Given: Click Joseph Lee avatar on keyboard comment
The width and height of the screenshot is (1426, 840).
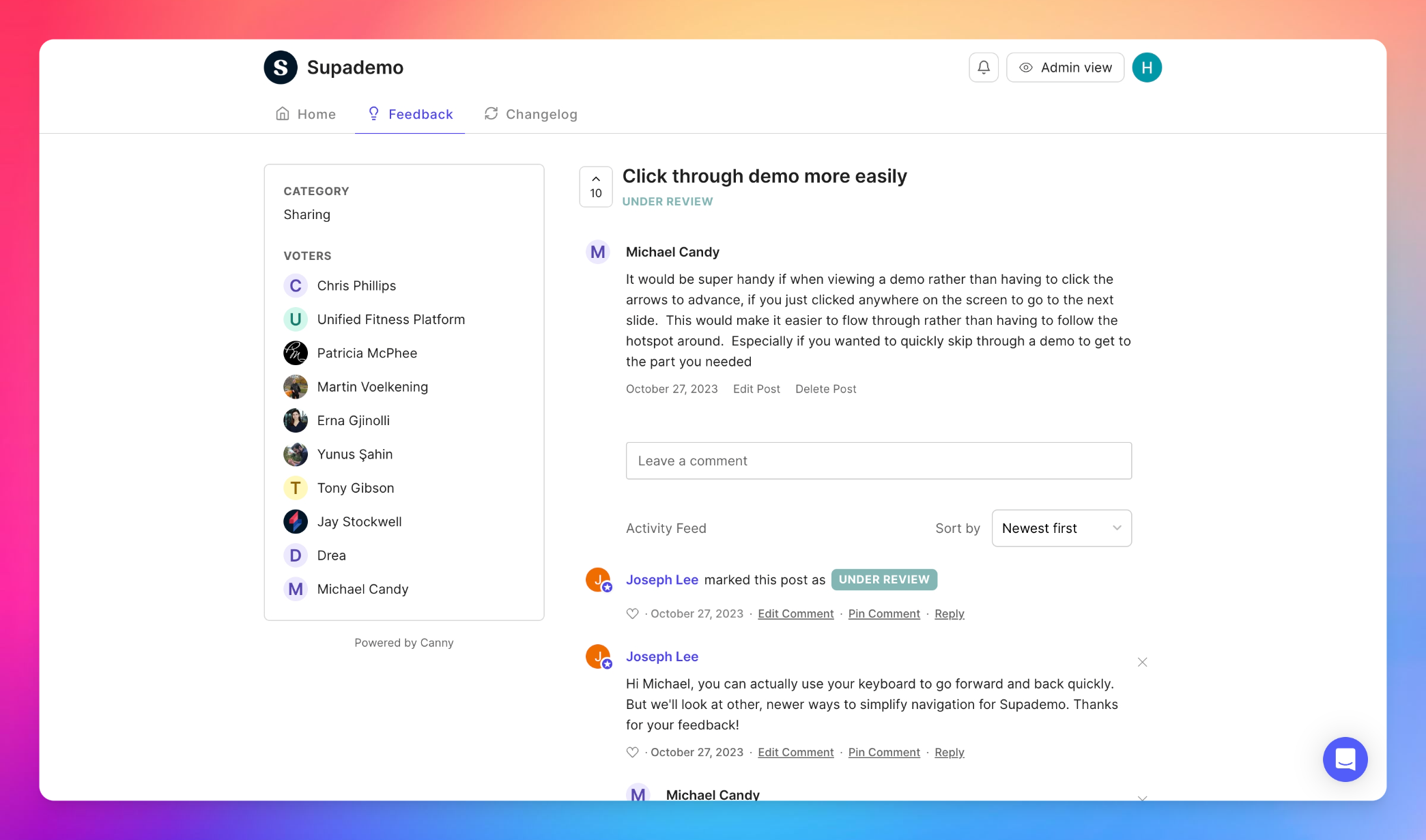Looking at the screenshot, I should (598, 656).
